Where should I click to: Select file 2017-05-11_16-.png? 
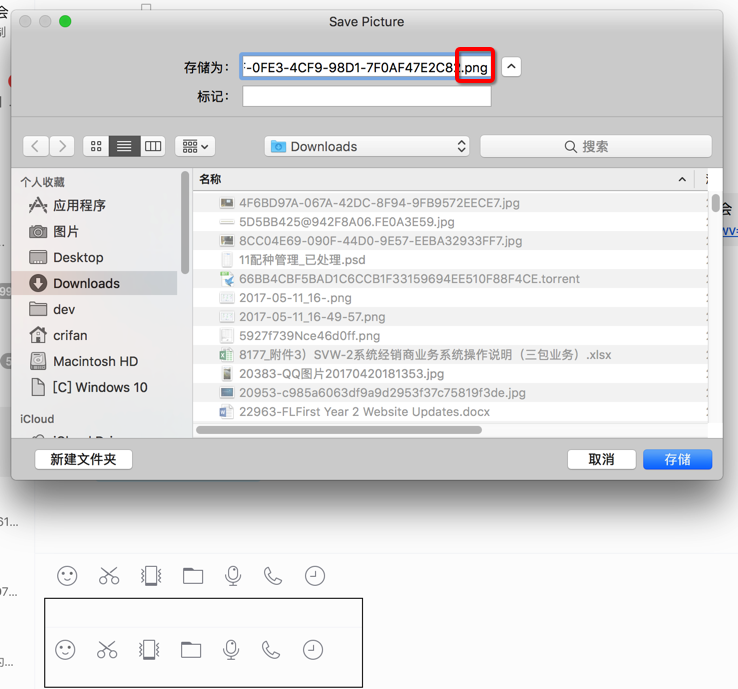[450, 298]
